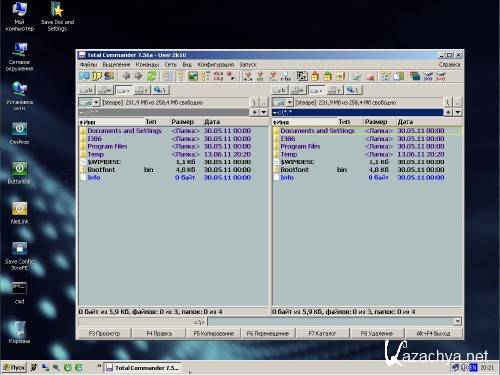
Task: Click the green refresh arrows toolbar icon
Action: pyautogui.click(x=151, y=76)
